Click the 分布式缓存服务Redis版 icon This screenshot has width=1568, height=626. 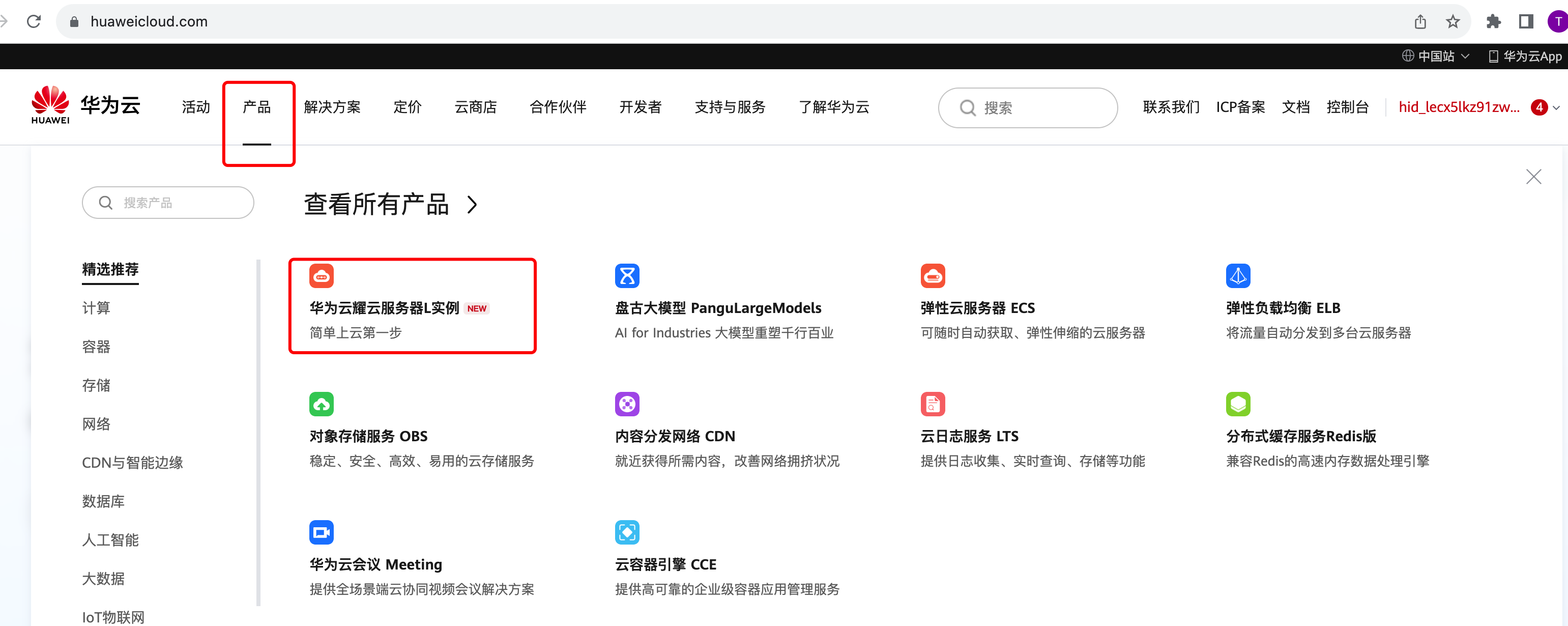[x=1238, y=404]
